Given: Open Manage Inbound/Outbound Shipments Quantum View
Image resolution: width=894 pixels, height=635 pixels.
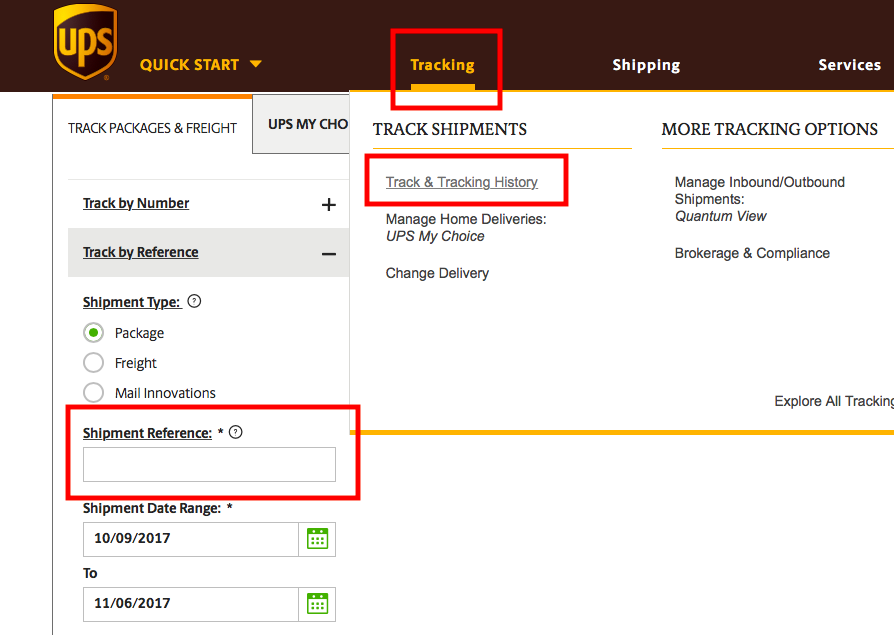Looking at the screenshot, I should [759, 199].
